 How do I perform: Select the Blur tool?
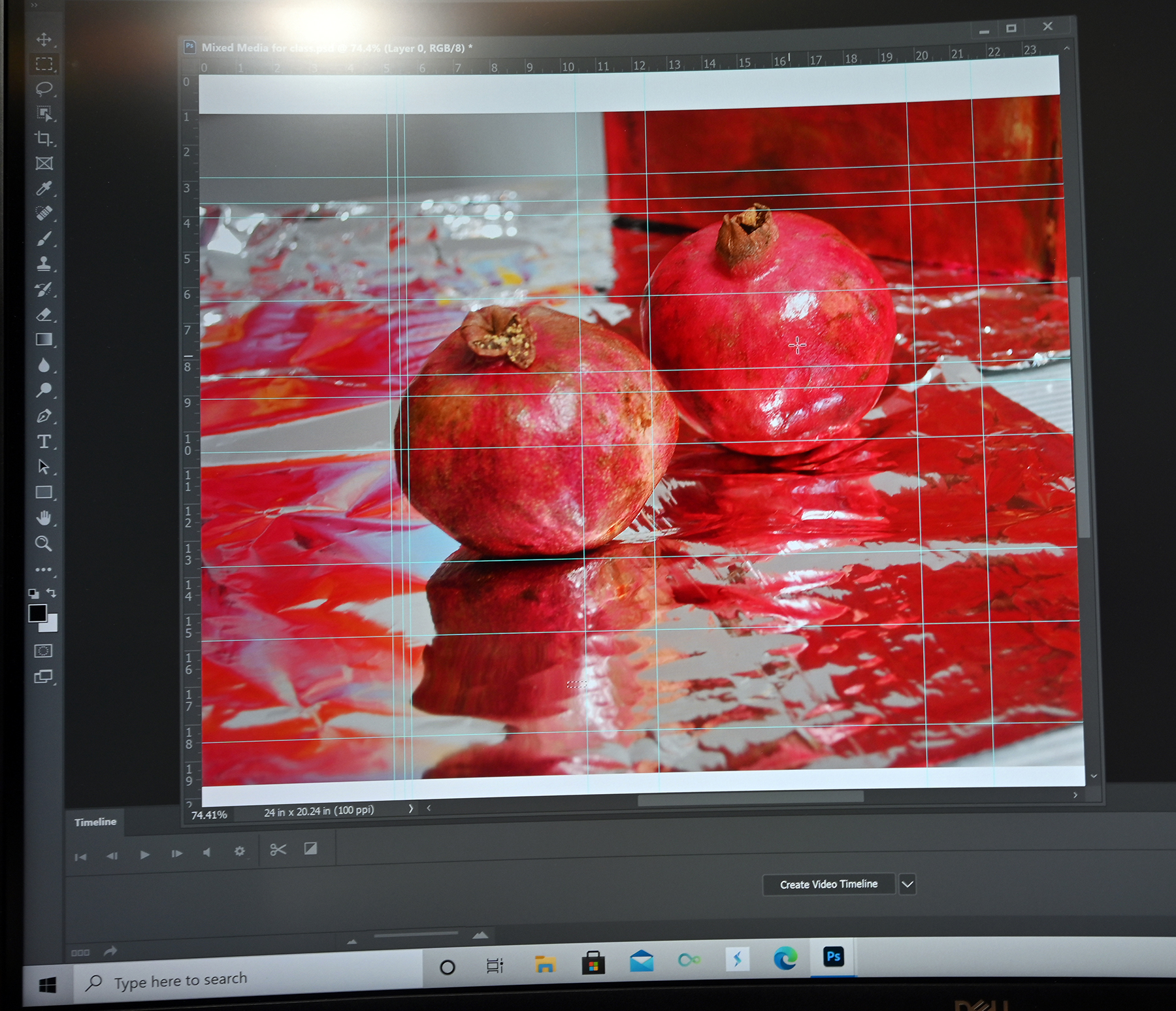(x=44, y=365)
